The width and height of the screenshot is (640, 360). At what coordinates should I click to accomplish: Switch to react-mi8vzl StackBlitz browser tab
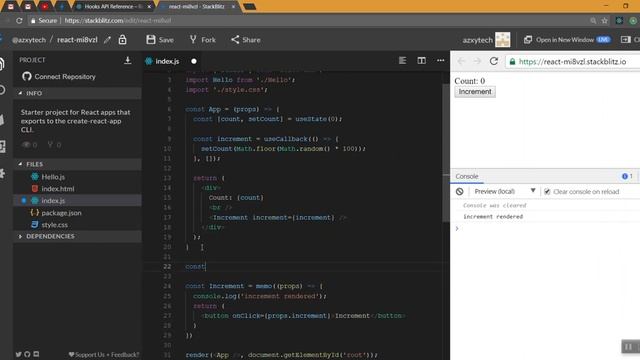click(197, 7)
